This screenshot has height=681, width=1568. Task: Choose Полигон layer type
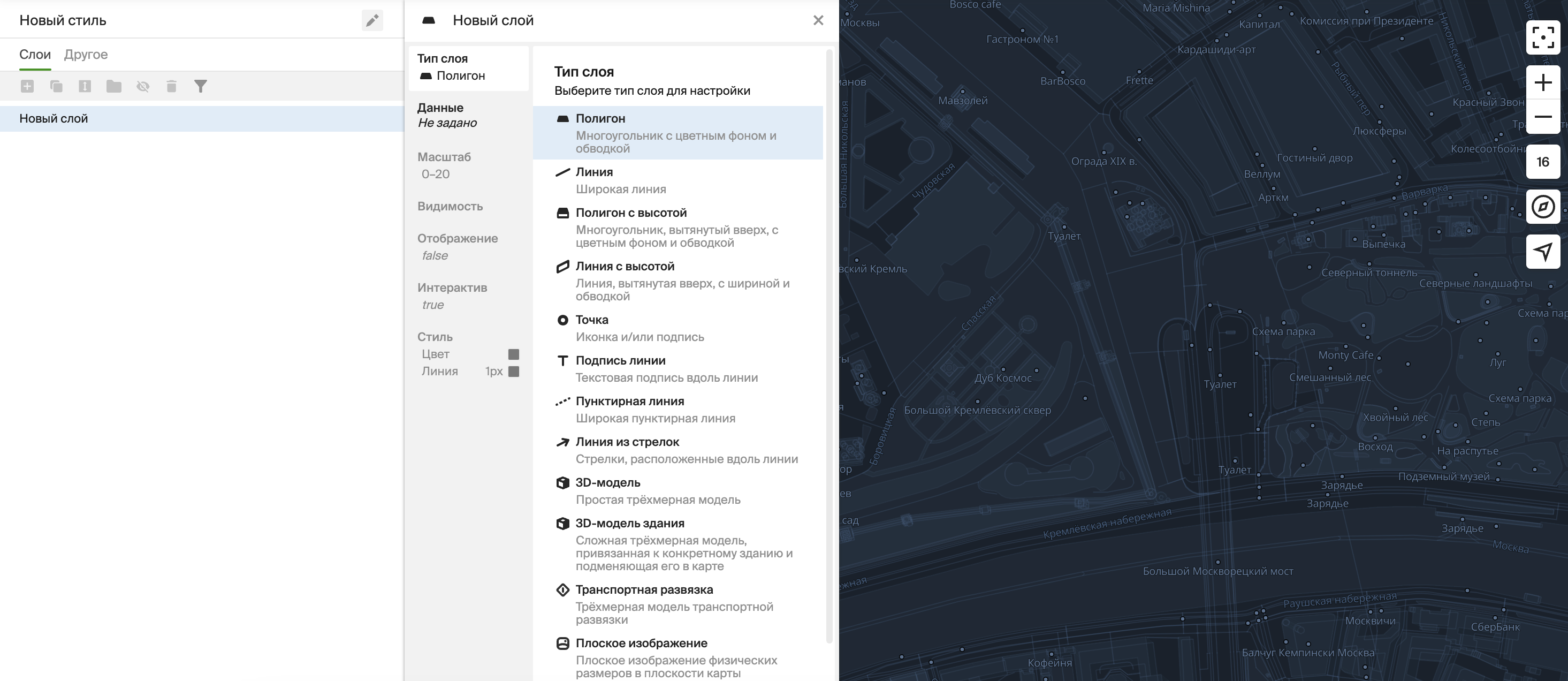pos(678,133)
